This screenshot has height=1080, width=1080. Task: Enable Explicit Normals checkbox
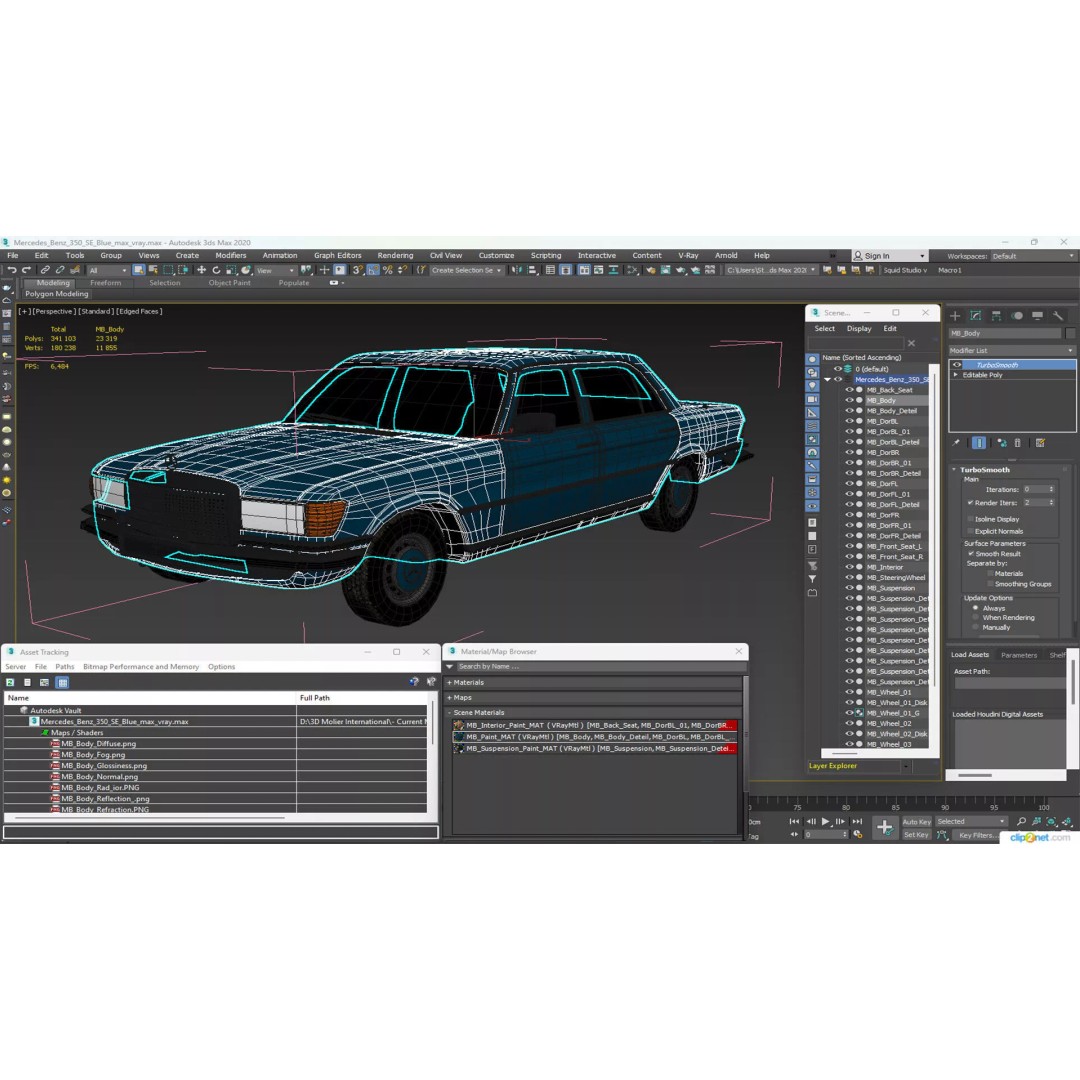(970, 531)
